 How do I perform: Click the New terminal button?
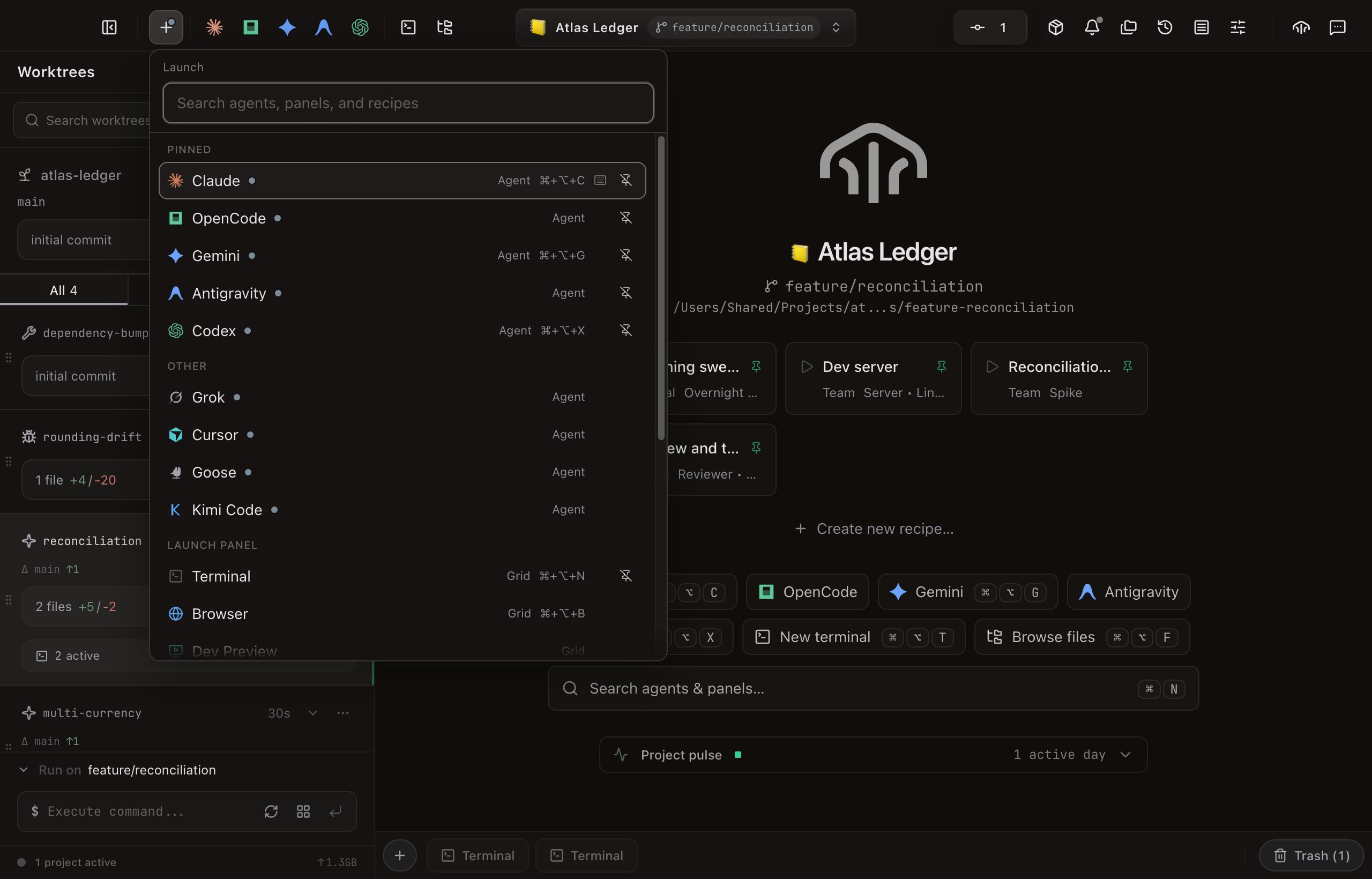tap(854, 637)
